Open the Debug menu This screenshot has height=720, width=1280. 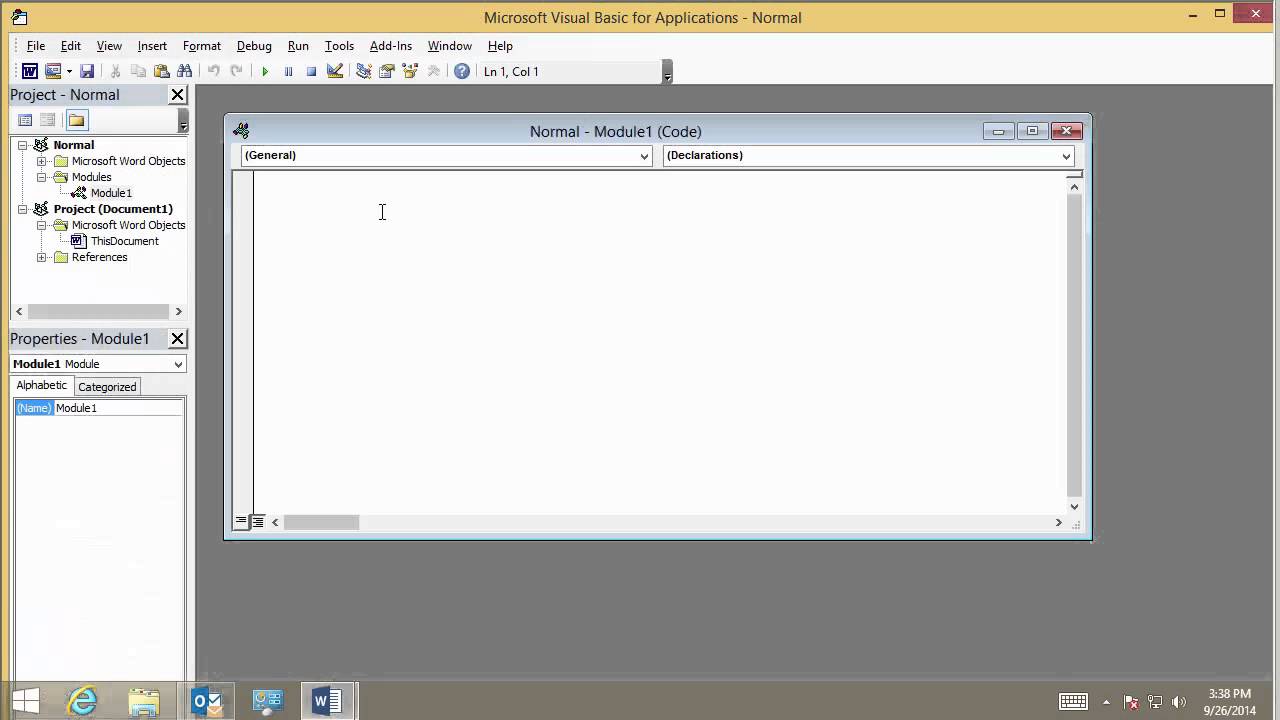pos(254,46)
